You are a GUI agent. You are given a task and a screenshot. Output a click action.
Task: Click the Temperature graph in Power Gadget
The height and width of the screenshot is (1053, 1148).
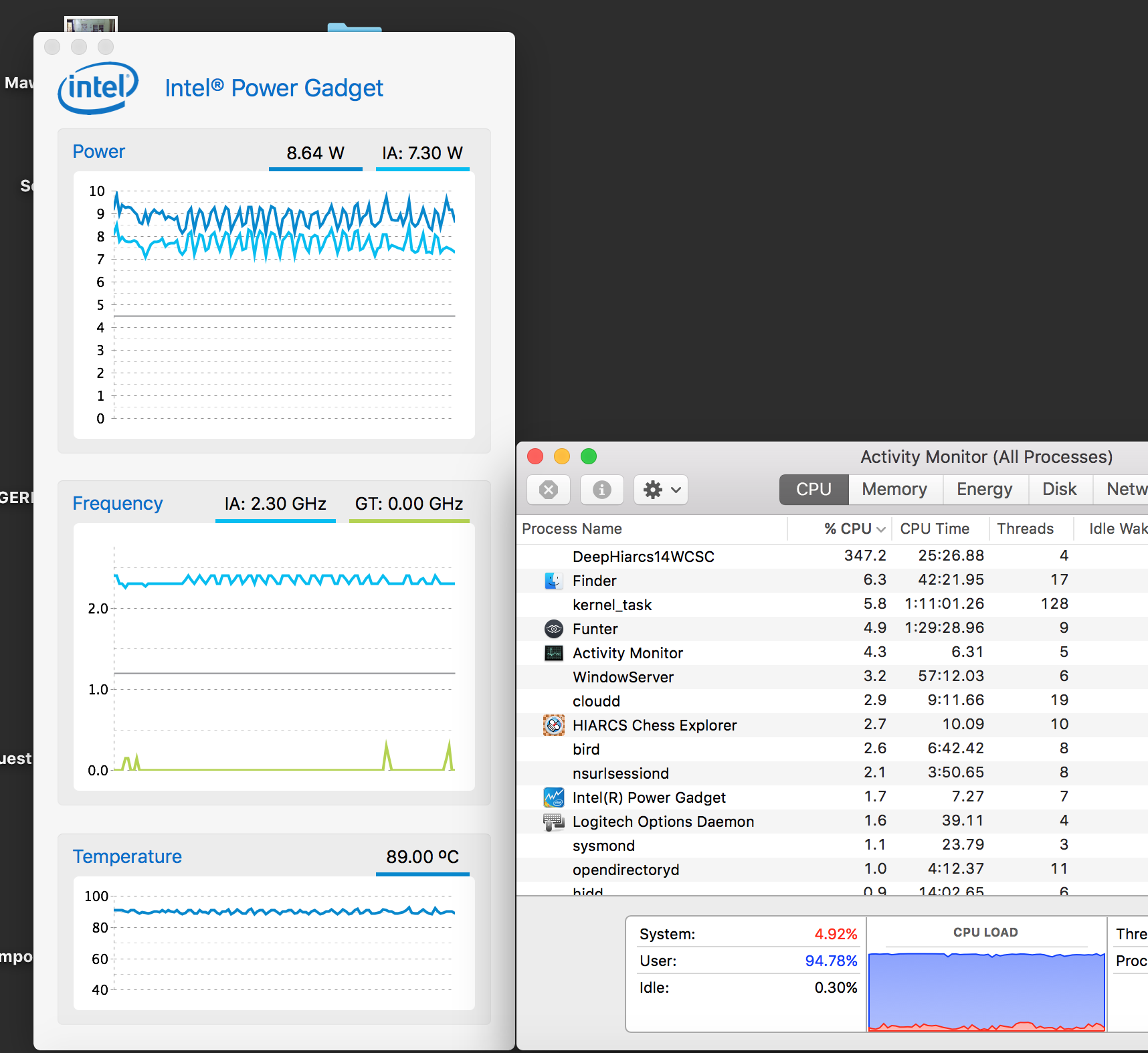(274, 943)
